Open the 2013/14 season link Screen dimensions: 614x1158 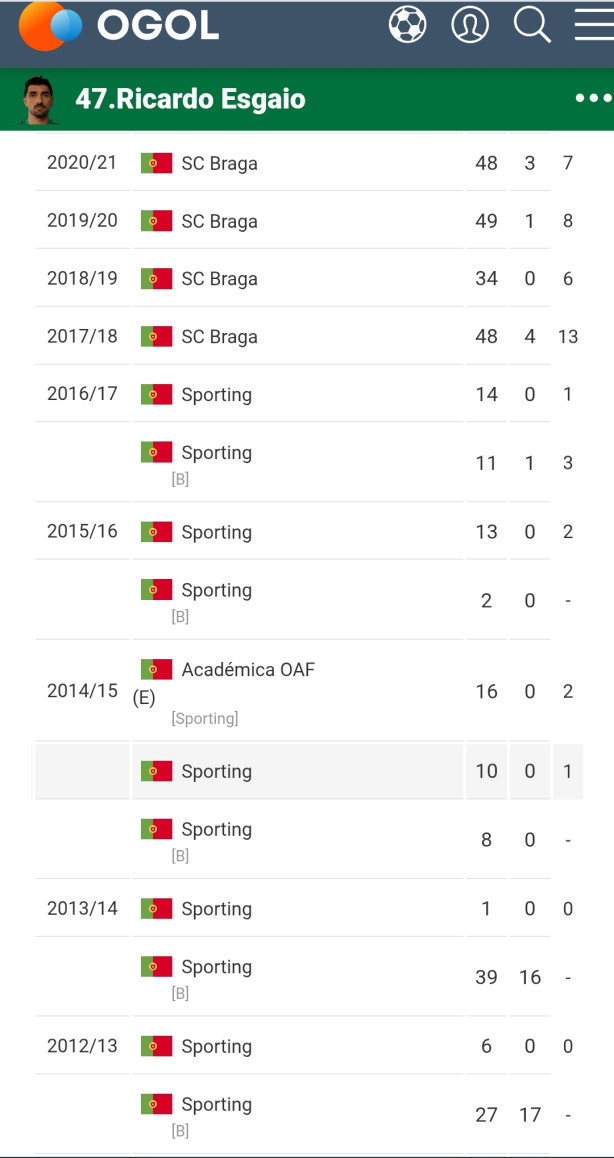[82, 908]
